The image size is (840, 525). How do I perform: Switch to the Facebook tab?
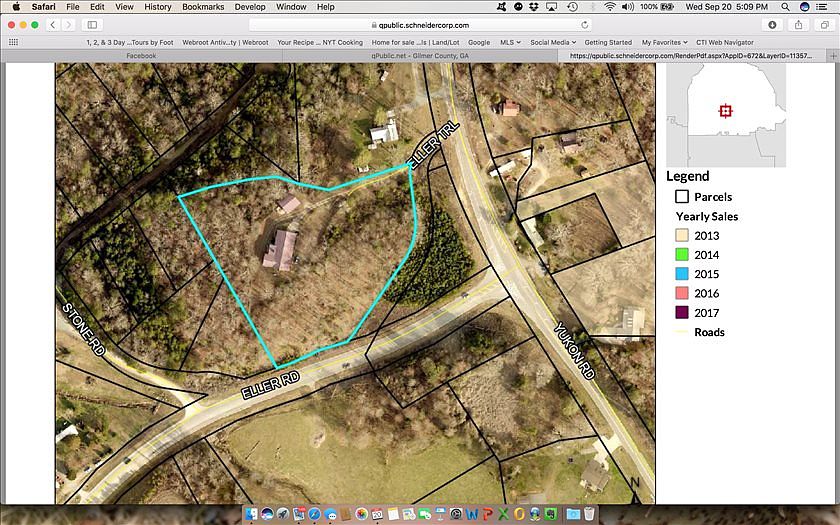point(141,56)
